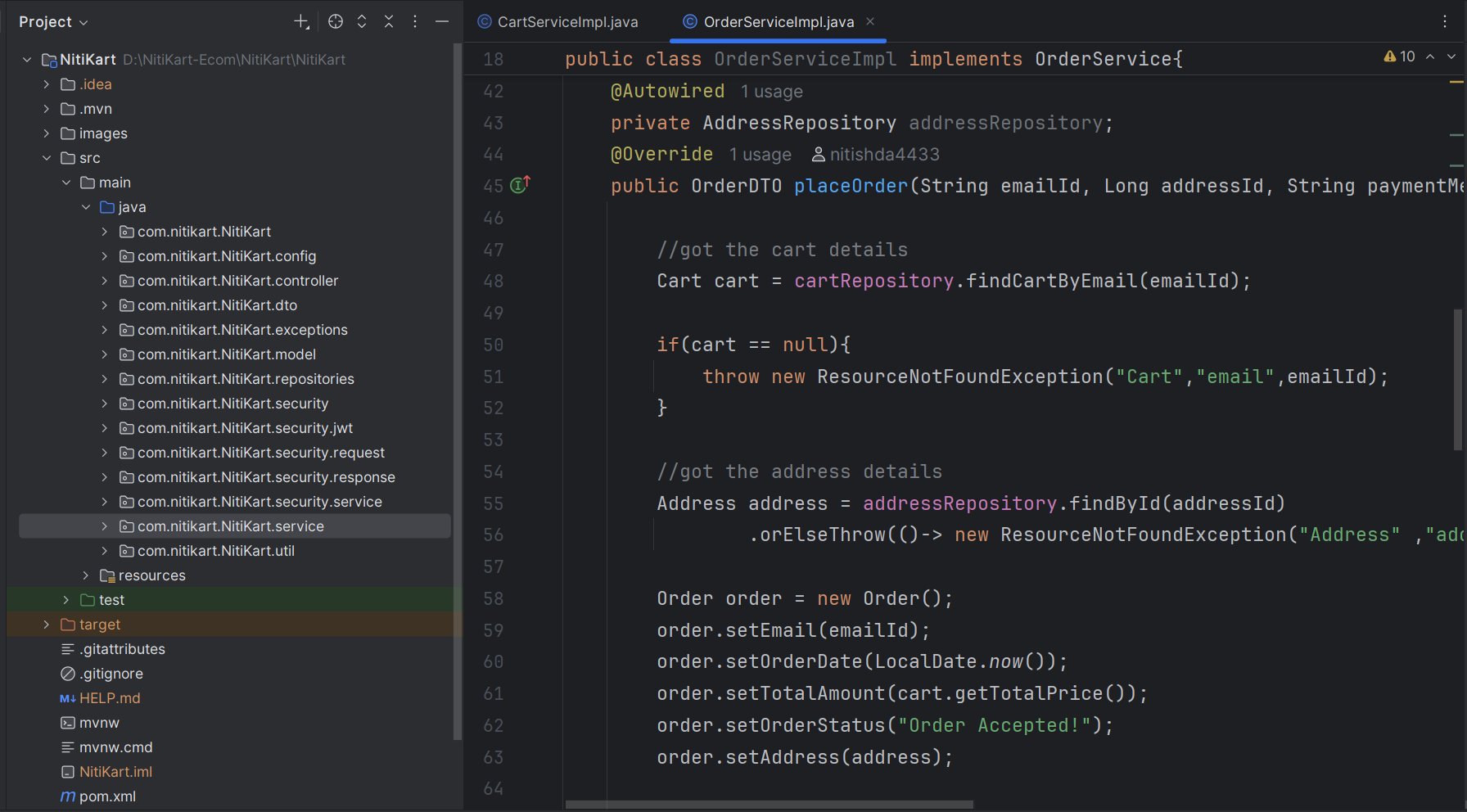The image size is (1467, 812).
Task: Click the horizontal scrollbar in the editor
Action: coord(770,805)
